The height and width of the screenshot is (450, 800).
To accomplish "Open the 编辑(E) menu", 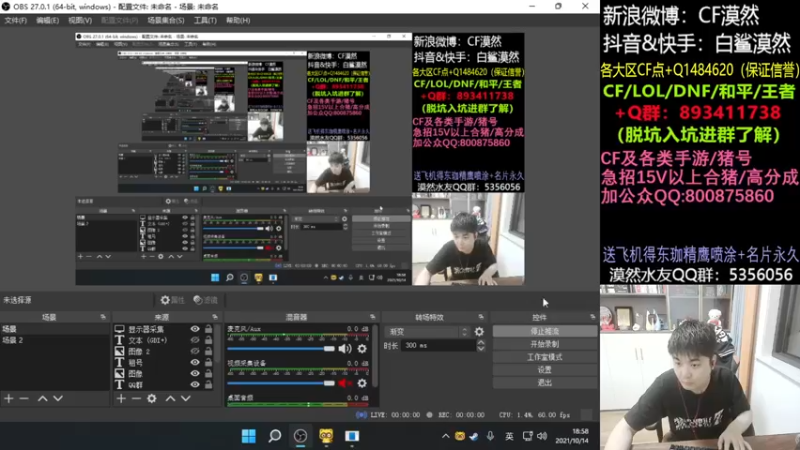I will click(47, 20).
